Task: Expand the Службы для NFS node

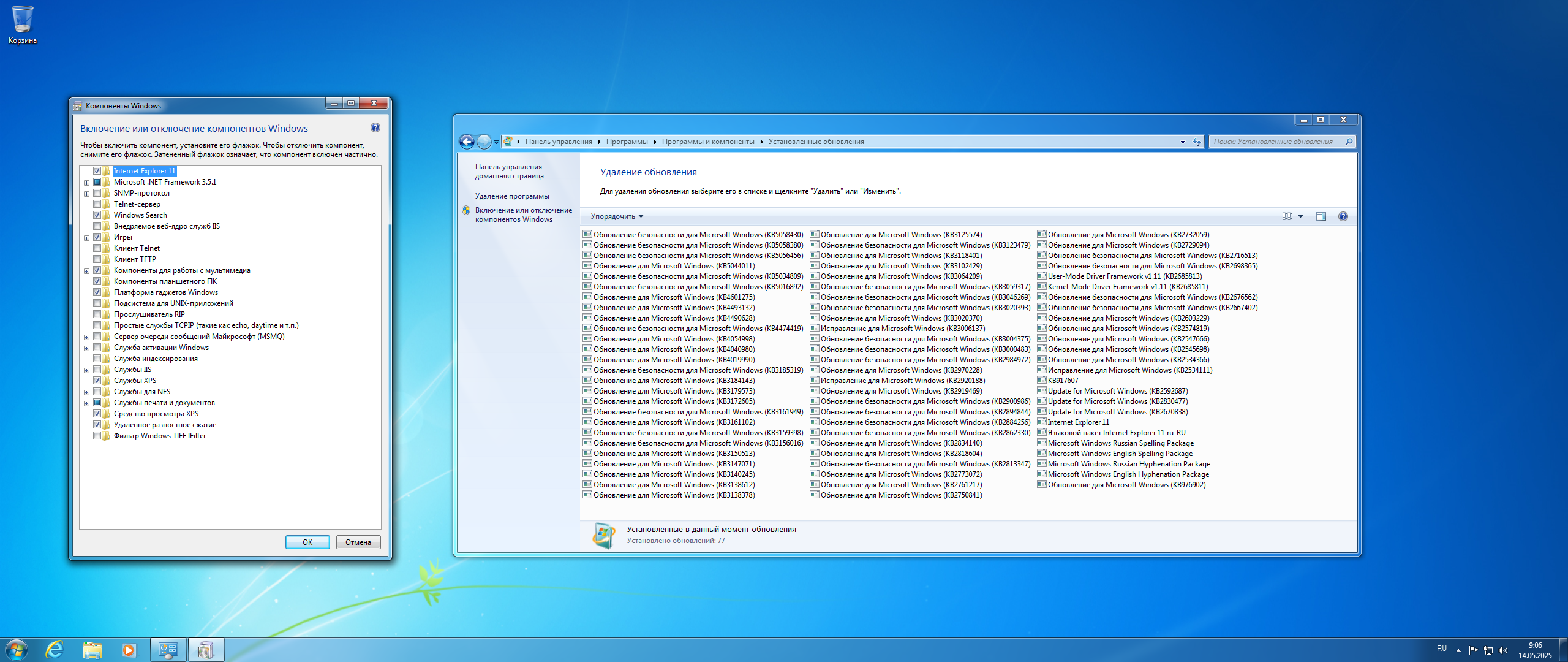Action: (86, 392)
